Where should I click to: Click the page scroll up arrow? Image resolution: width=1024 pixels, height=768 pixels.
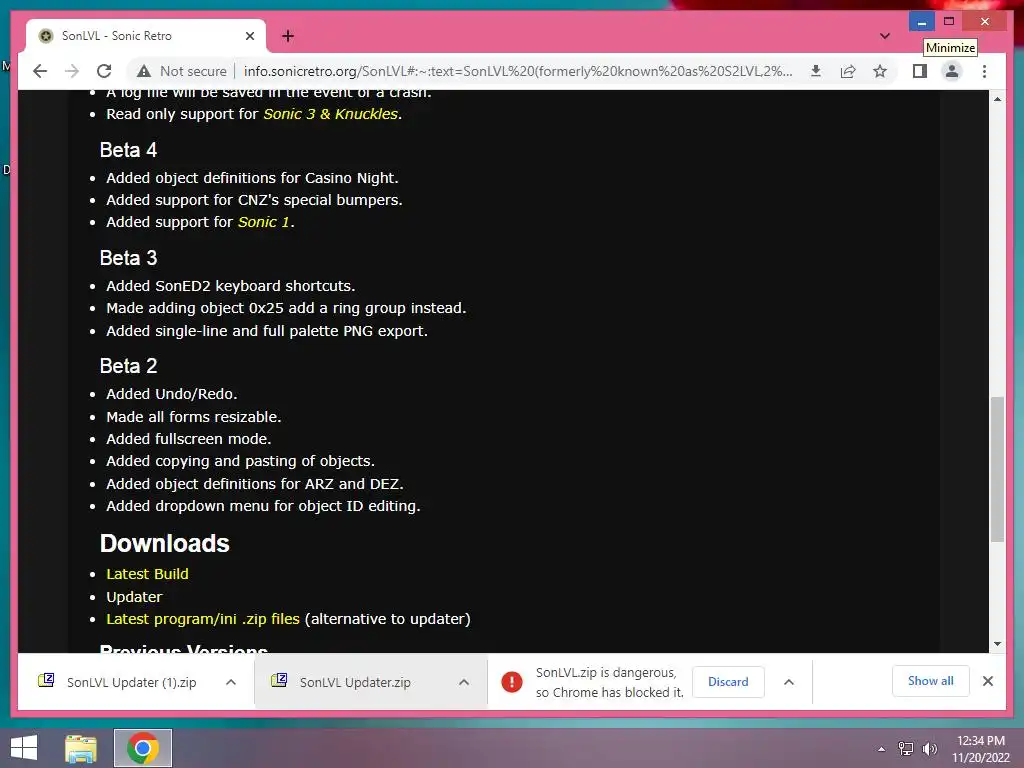point(997,99)
